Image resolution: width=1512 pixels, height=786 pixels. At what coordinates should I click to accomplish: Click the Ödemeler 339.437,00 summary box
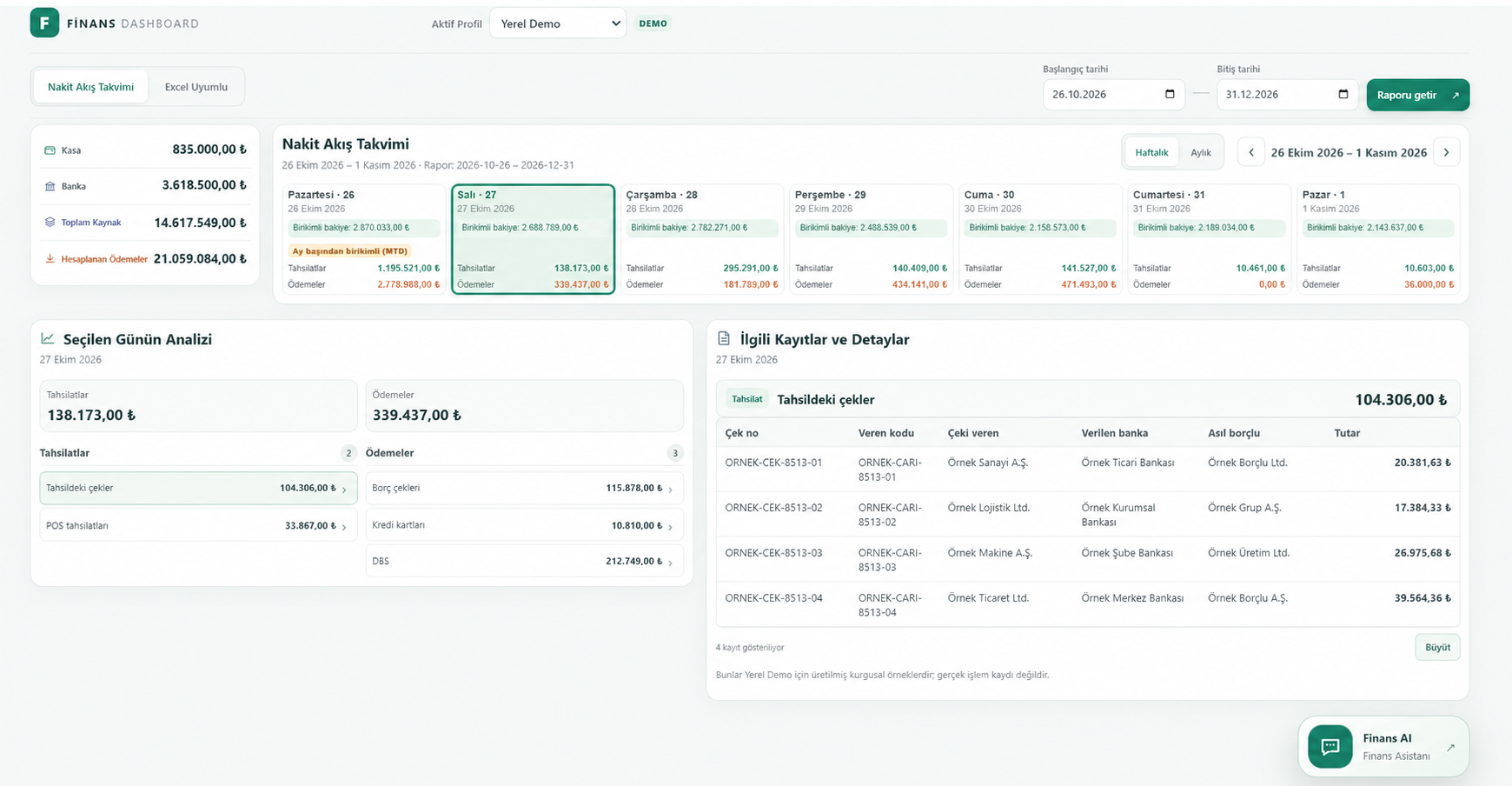524,406
